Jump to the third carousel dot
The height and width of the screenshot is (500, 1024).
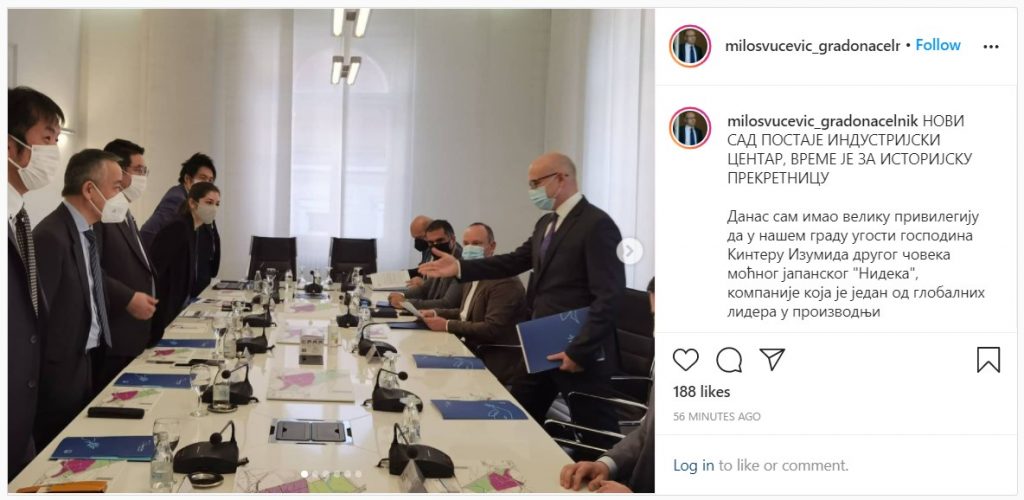[x=325, y=475]
